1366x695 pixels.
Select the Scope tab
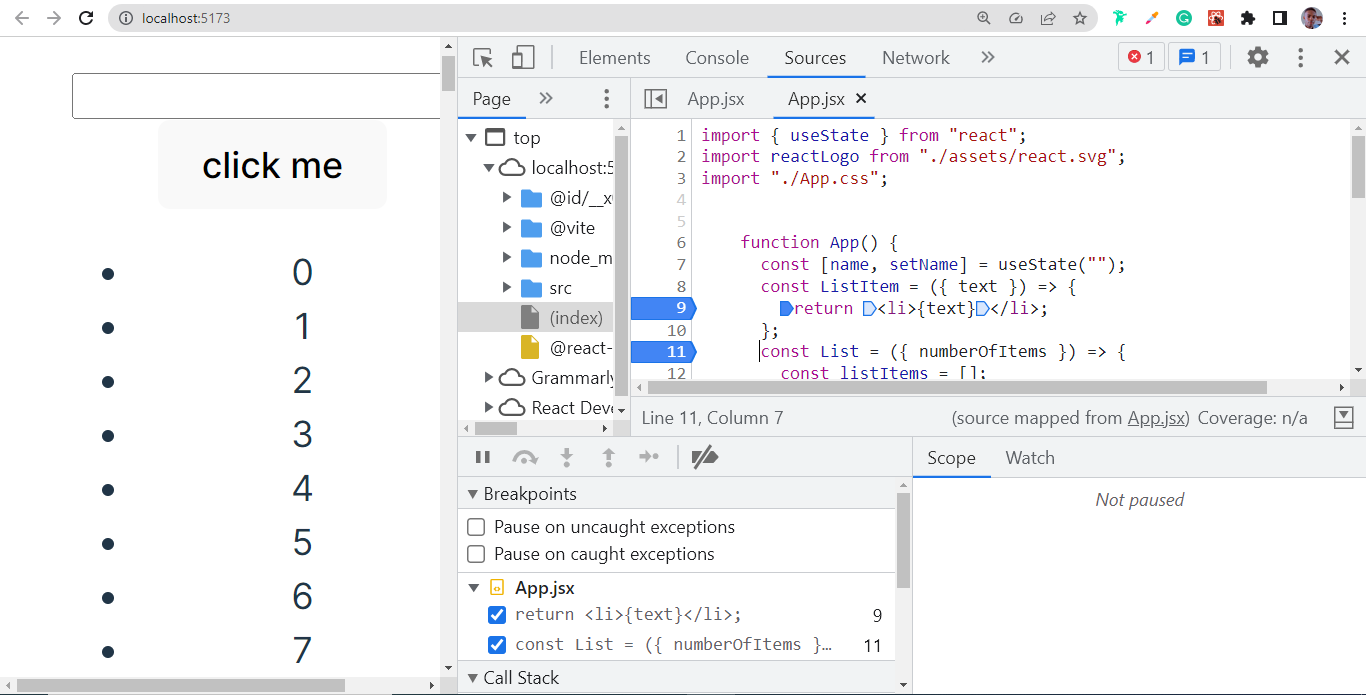point(951,458)
